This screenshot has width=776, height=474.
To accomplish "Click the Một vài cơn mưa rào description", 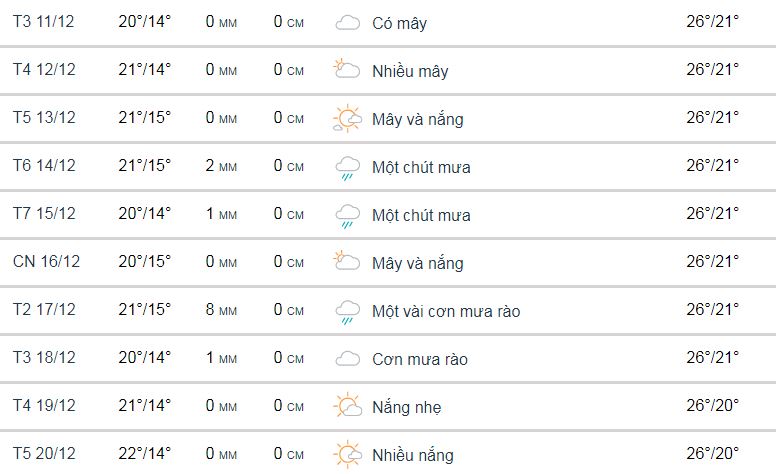I will coord(446,311).
